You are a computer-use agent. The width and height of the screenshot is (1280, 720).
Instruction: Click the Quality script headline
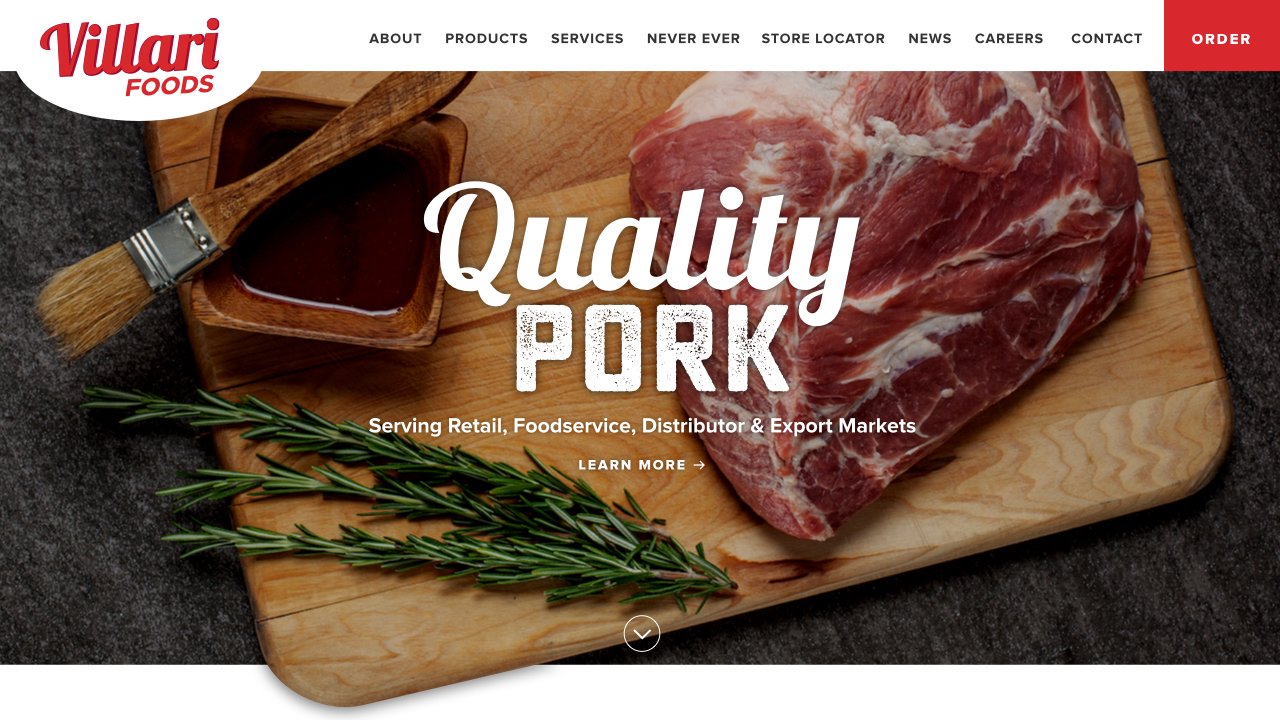click(x=641, y=245)
